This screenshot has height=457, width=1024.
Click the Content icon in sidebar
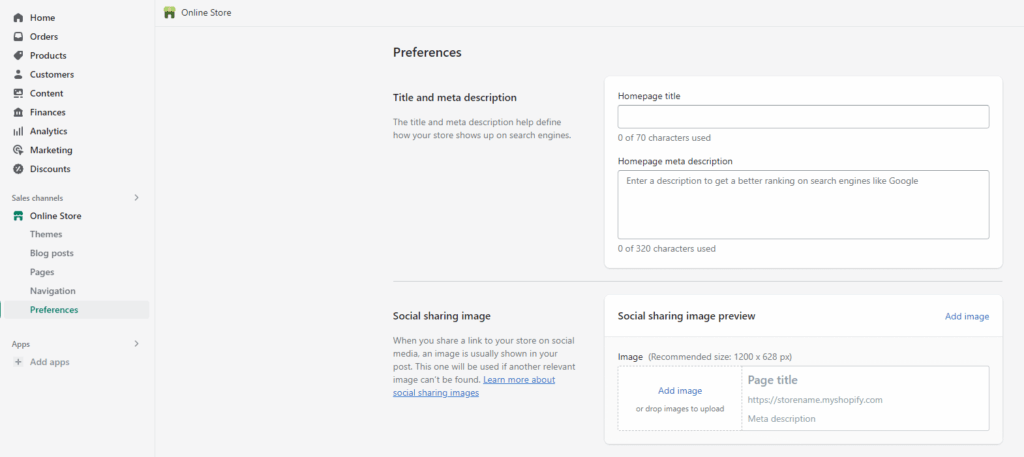18,93
